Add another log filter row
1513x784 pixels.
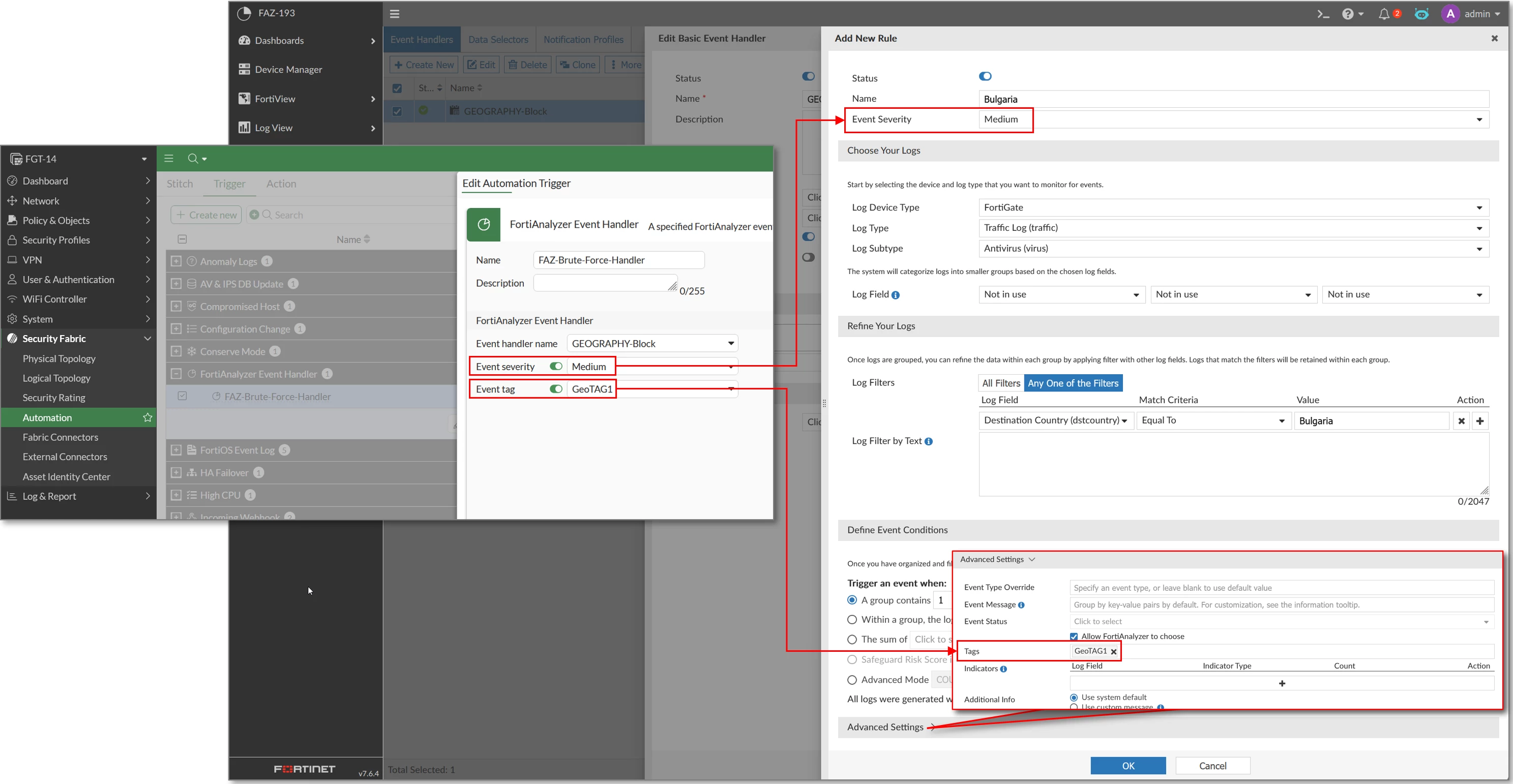pos(1480,420)
